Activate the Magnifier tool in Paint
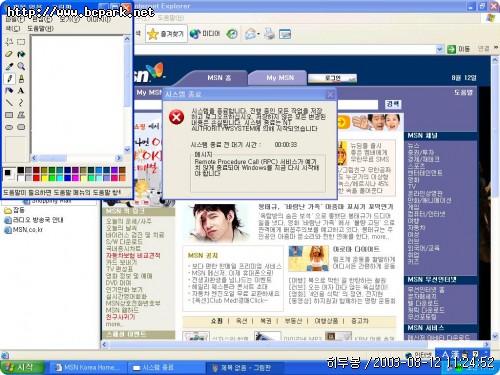 coord(21,66)
